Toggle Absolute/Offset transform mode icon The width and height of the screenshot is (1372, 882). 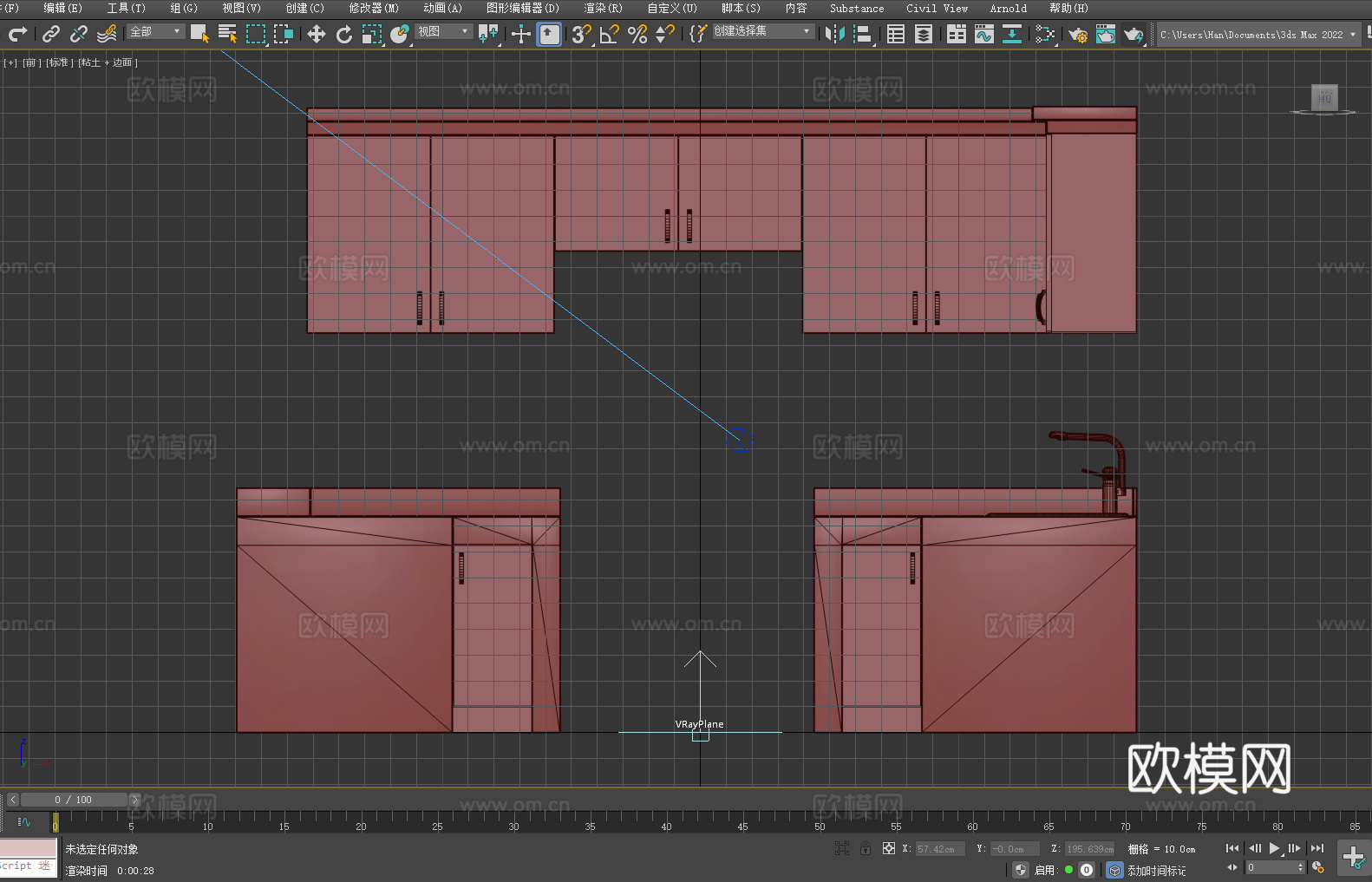(889, 848)
